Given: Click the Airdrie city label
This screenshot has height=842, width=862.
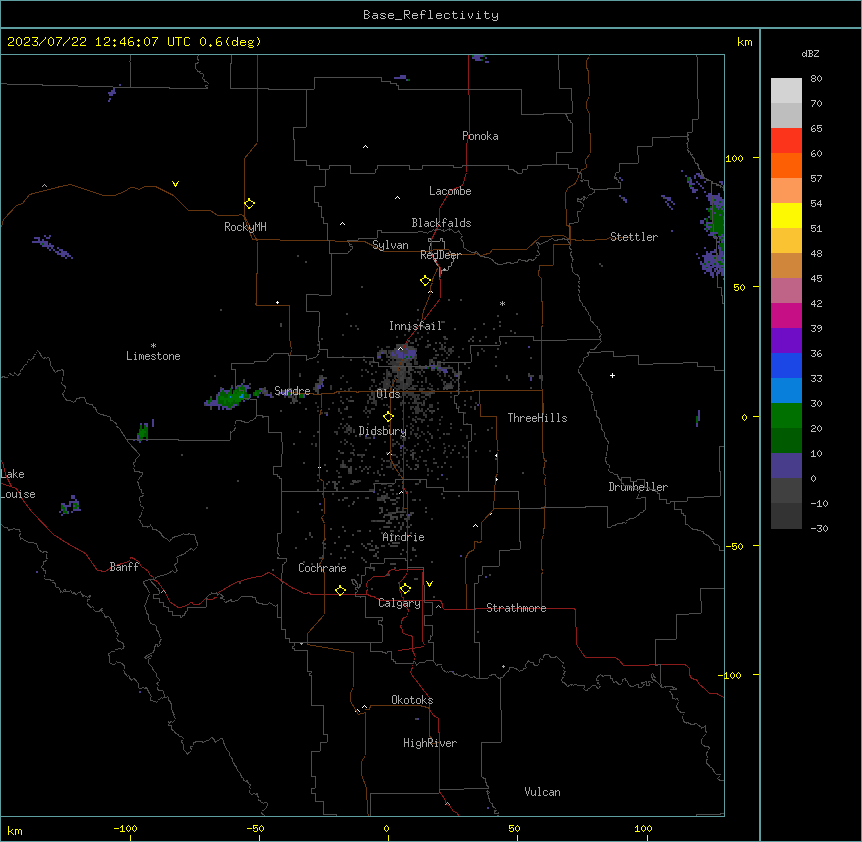Looking at the screenshot, I should [x=404, y=537].
